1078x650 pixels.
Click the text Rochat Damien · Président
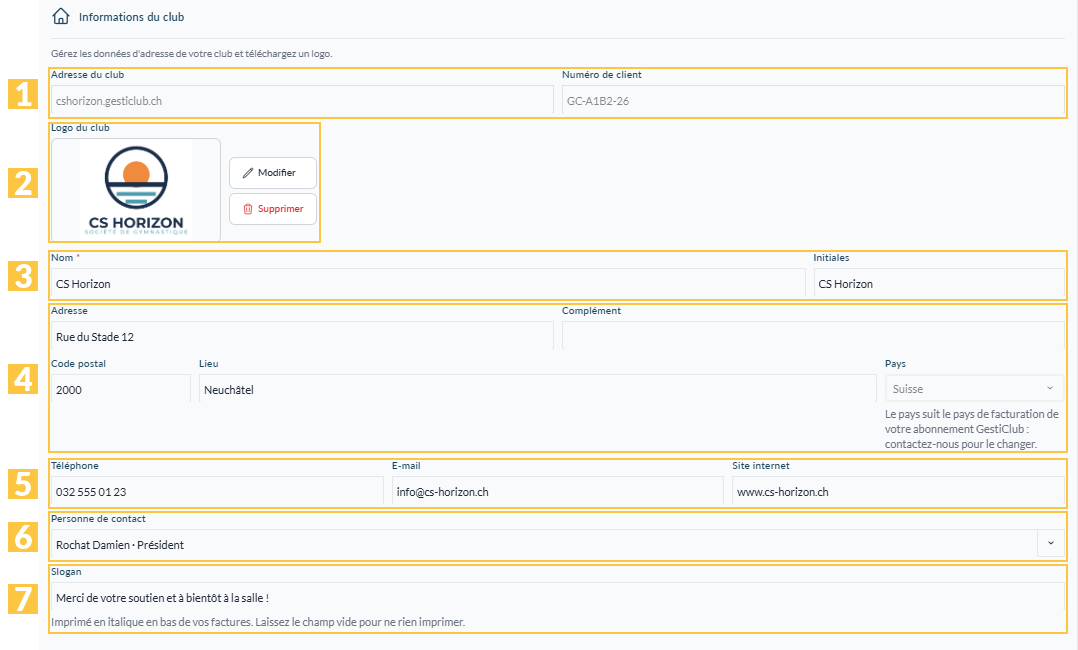pos(120,545)
